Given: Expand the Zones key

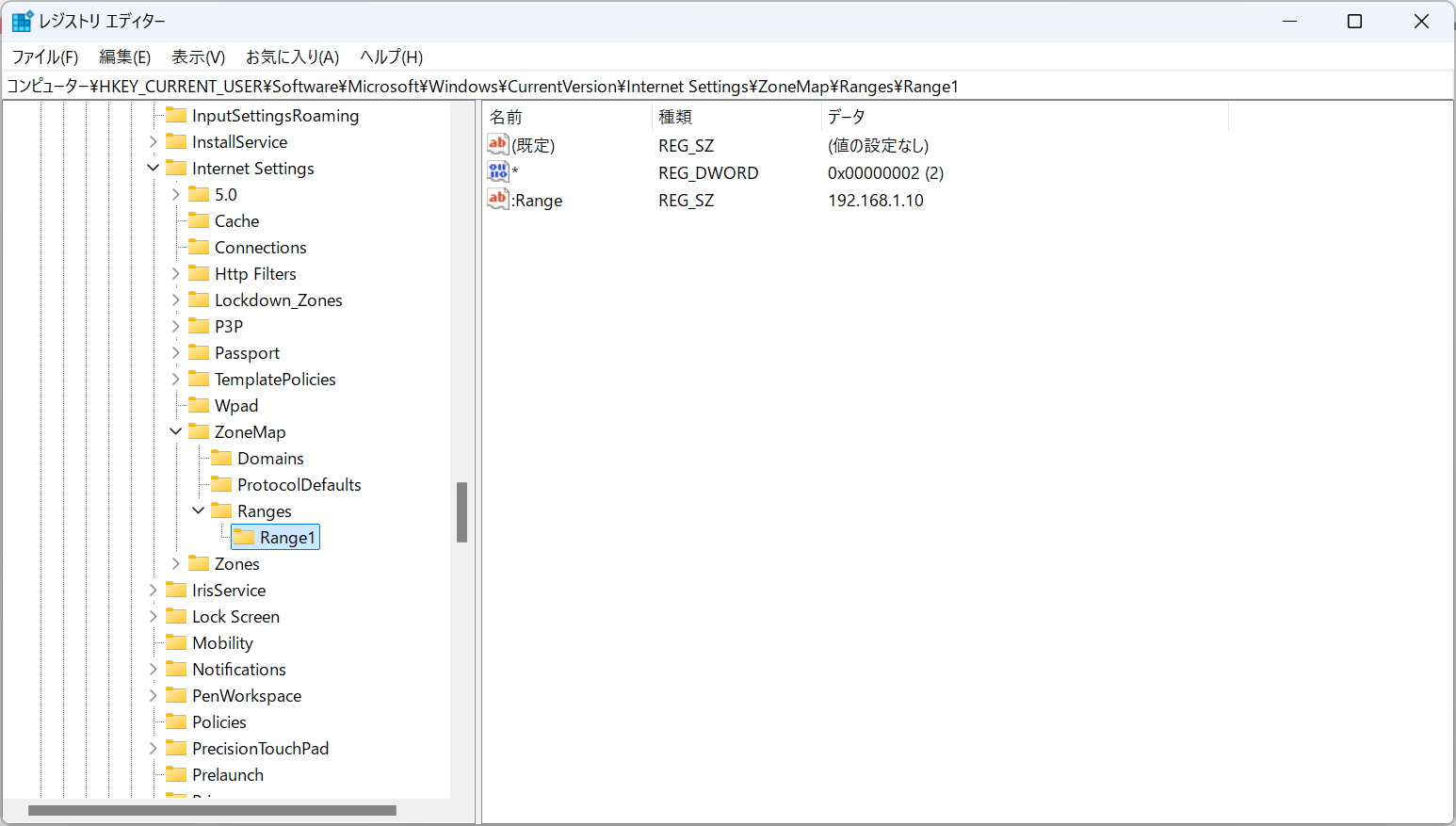Looking at the screenshot, I should tap(176, 563).
